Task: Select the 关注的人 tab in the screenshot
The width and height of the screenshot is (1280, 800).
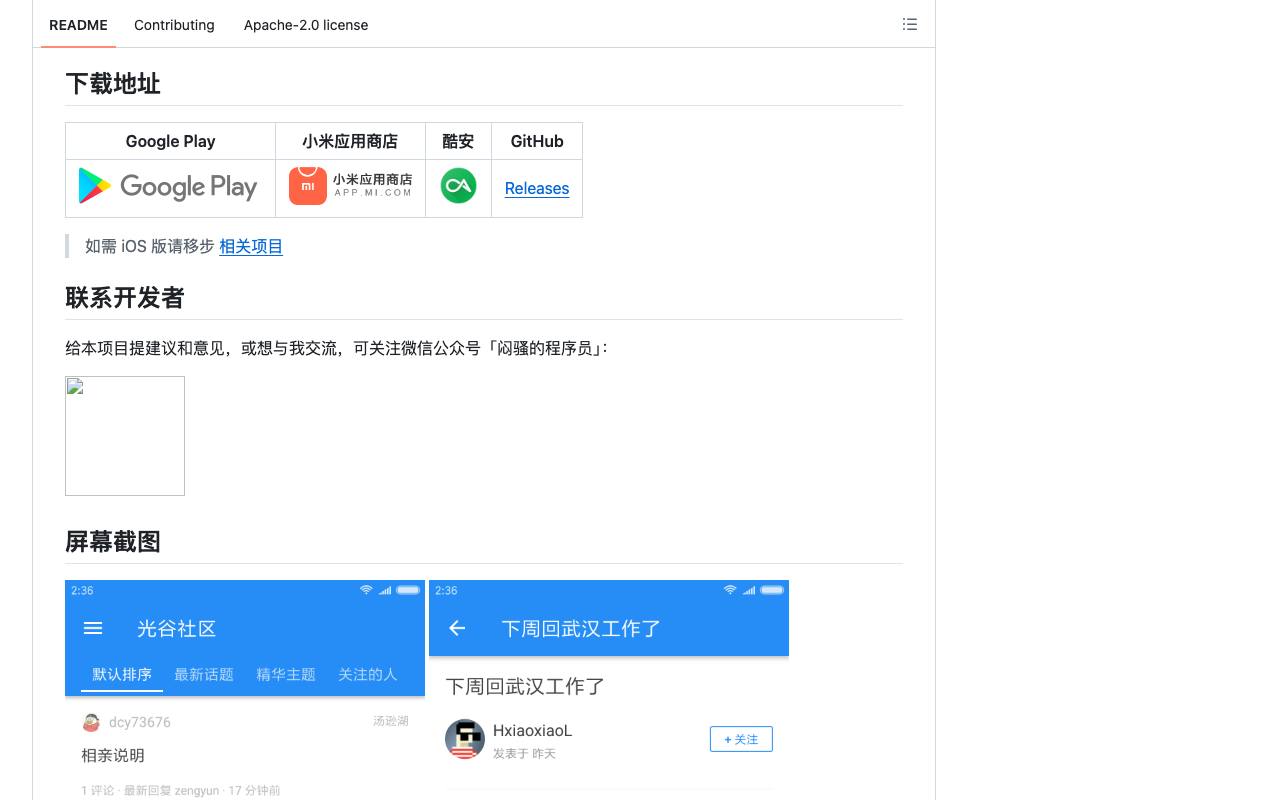Action: pyautogui.click(x=367, y=674)
